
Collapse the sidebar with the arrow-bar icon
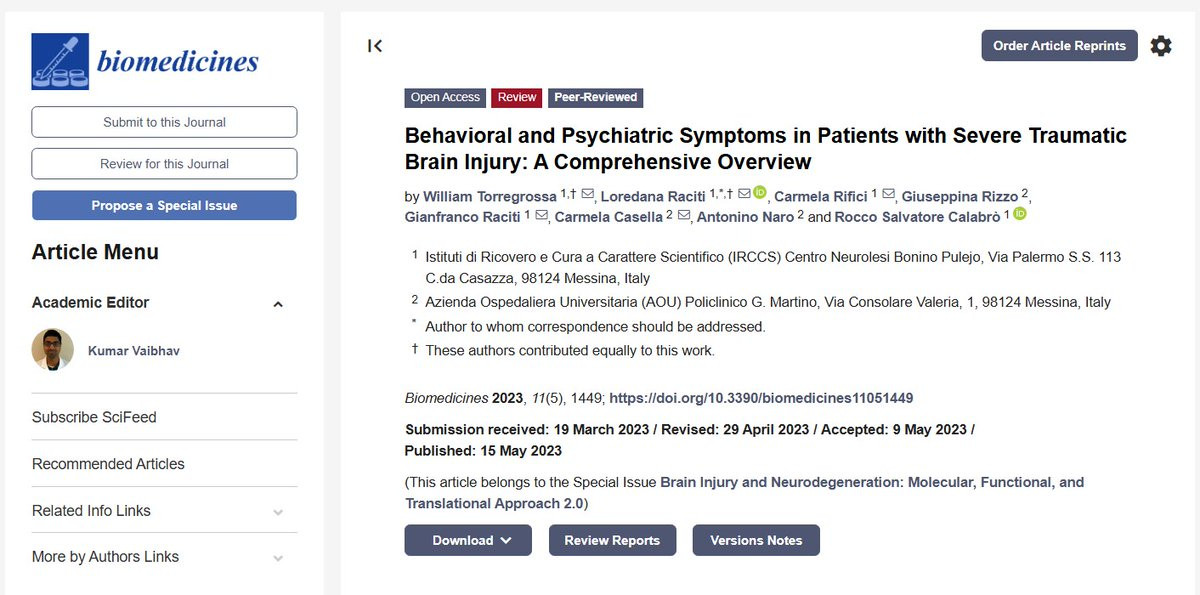coord(375,45)
